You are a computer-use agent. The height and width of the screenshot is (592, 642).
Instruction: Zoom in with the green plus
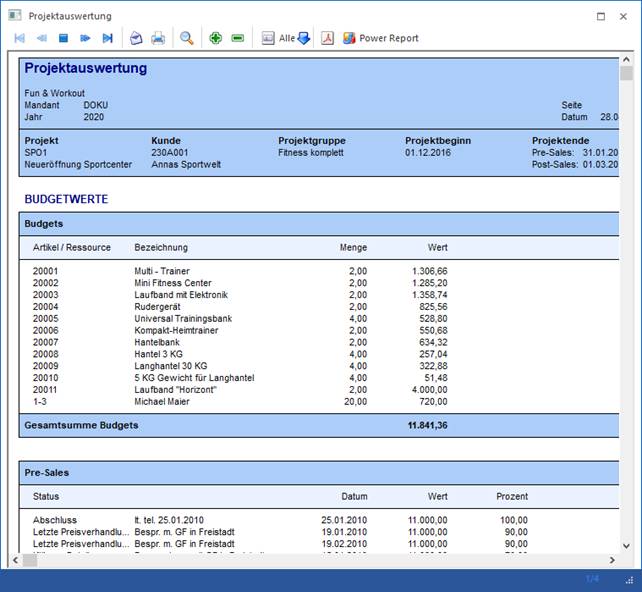[216, 38]
